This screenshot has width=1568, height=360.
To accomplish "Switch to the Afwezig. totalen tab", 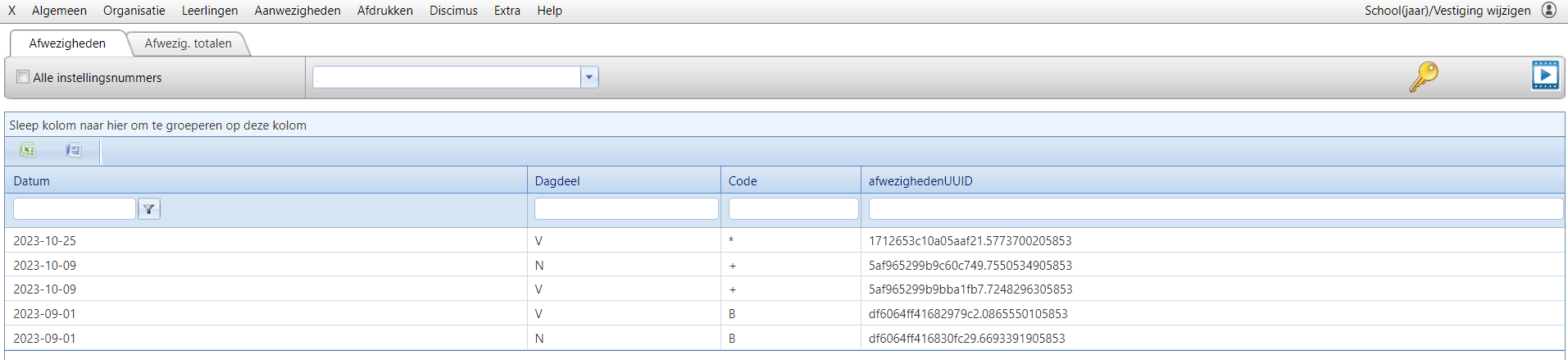I will click(x=188, y=43).
